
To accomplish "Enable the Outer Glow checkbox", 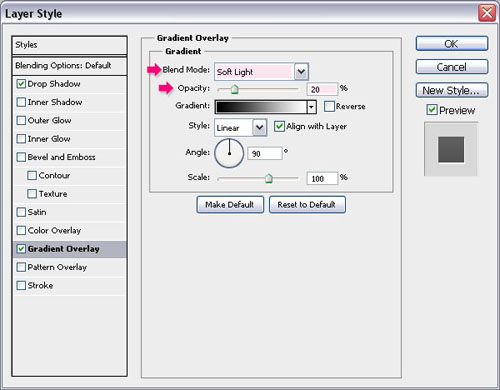I will [21, 120].
